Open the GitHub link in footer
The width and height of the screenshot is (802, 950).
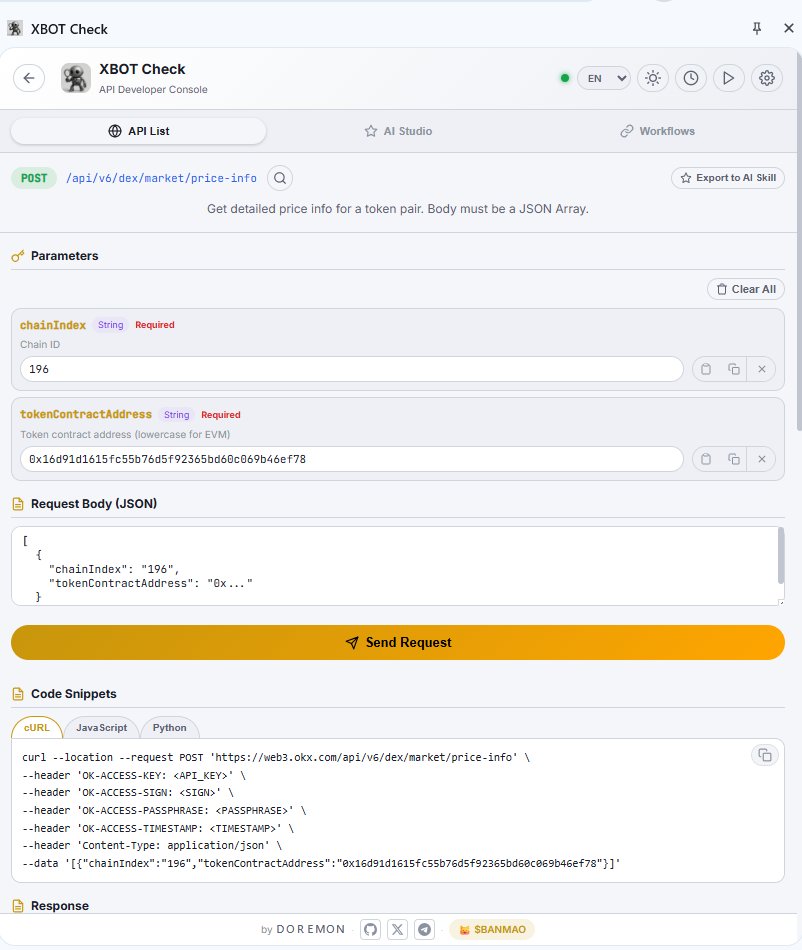371,929
